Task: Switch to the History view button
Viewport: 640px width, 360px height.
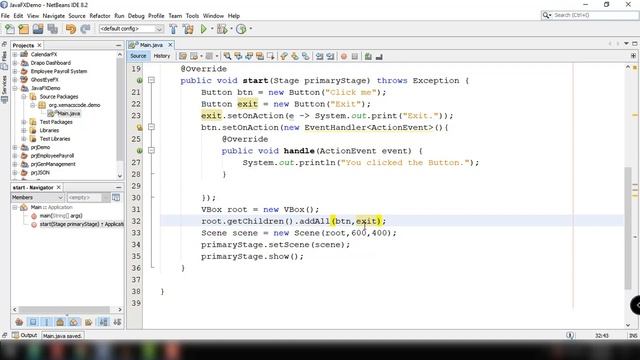Action: 162,56
